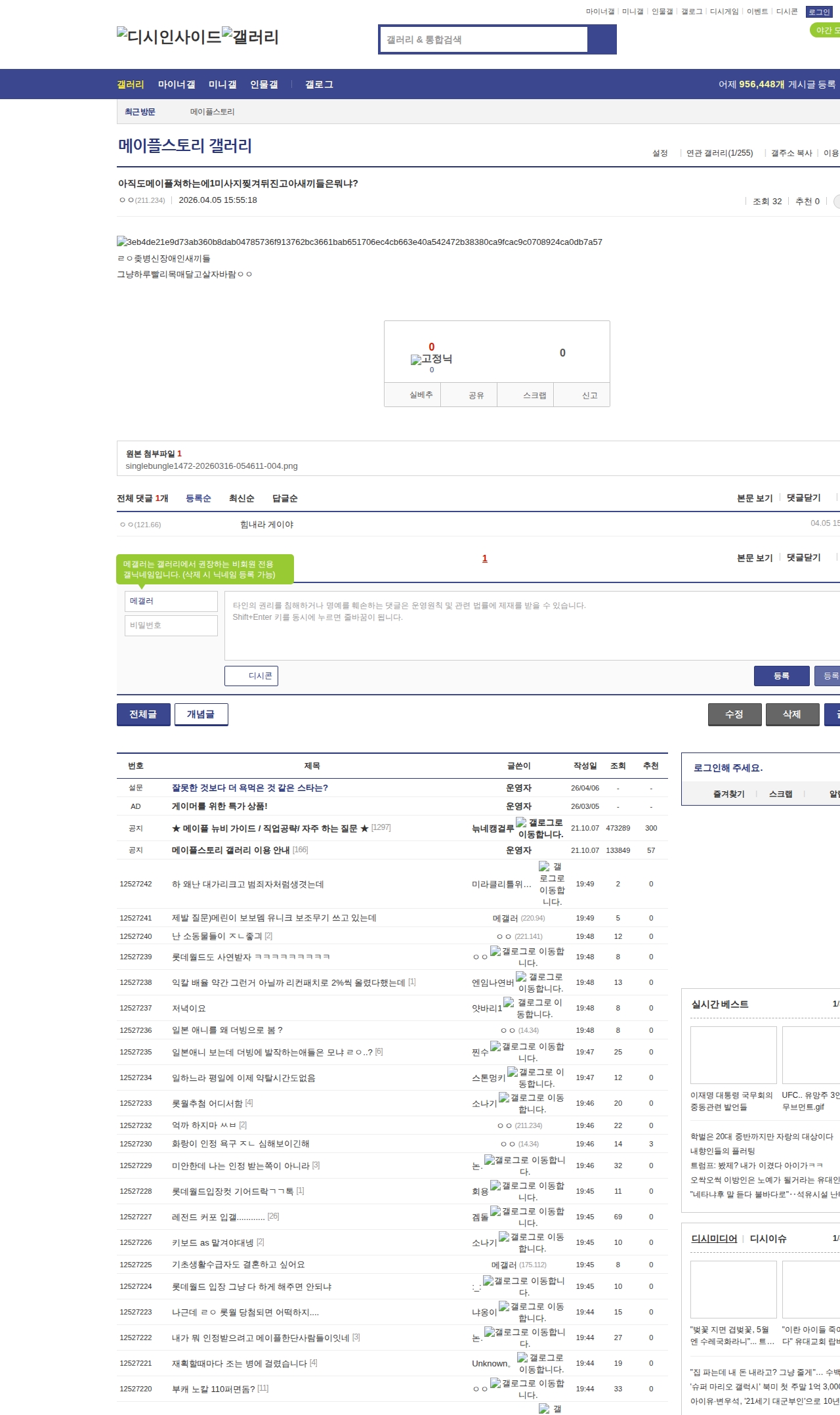Switch to the 디시이슈 tab
The width and height of the screenshot is (840, 1415).
[x=768, y=1238]
